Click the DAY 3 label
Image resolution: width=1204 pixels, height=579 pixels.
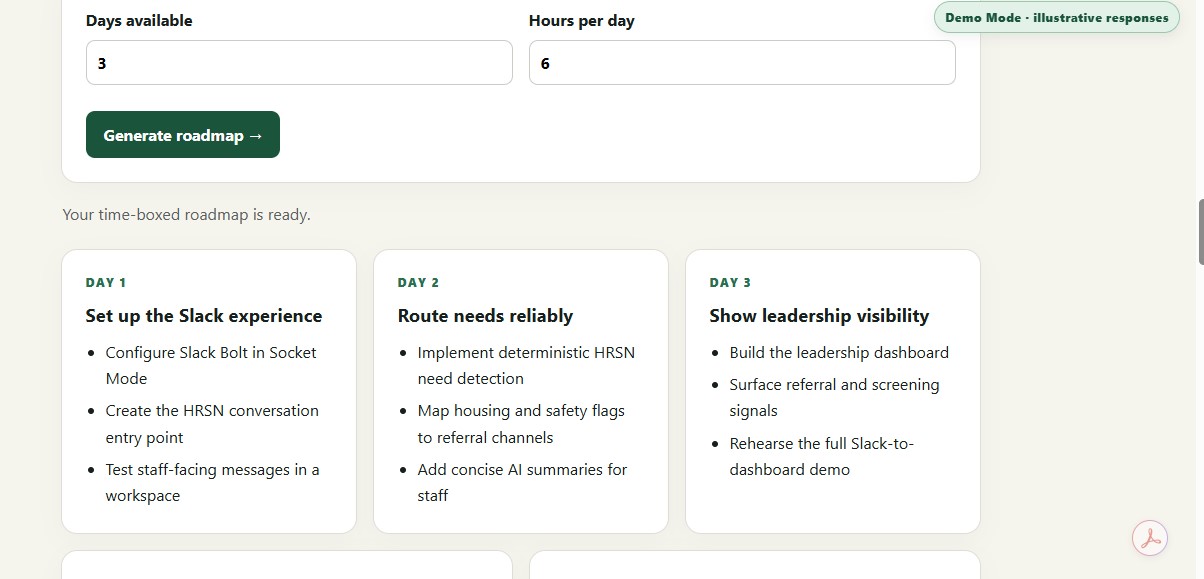point(731,283)
